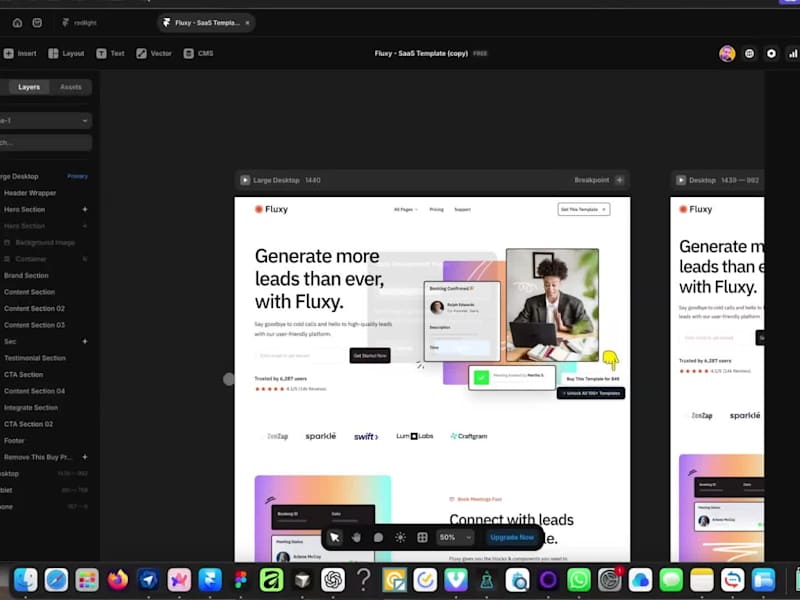Click Unlock All templates badge
800x600 pixels.
[x=591, y=393]
